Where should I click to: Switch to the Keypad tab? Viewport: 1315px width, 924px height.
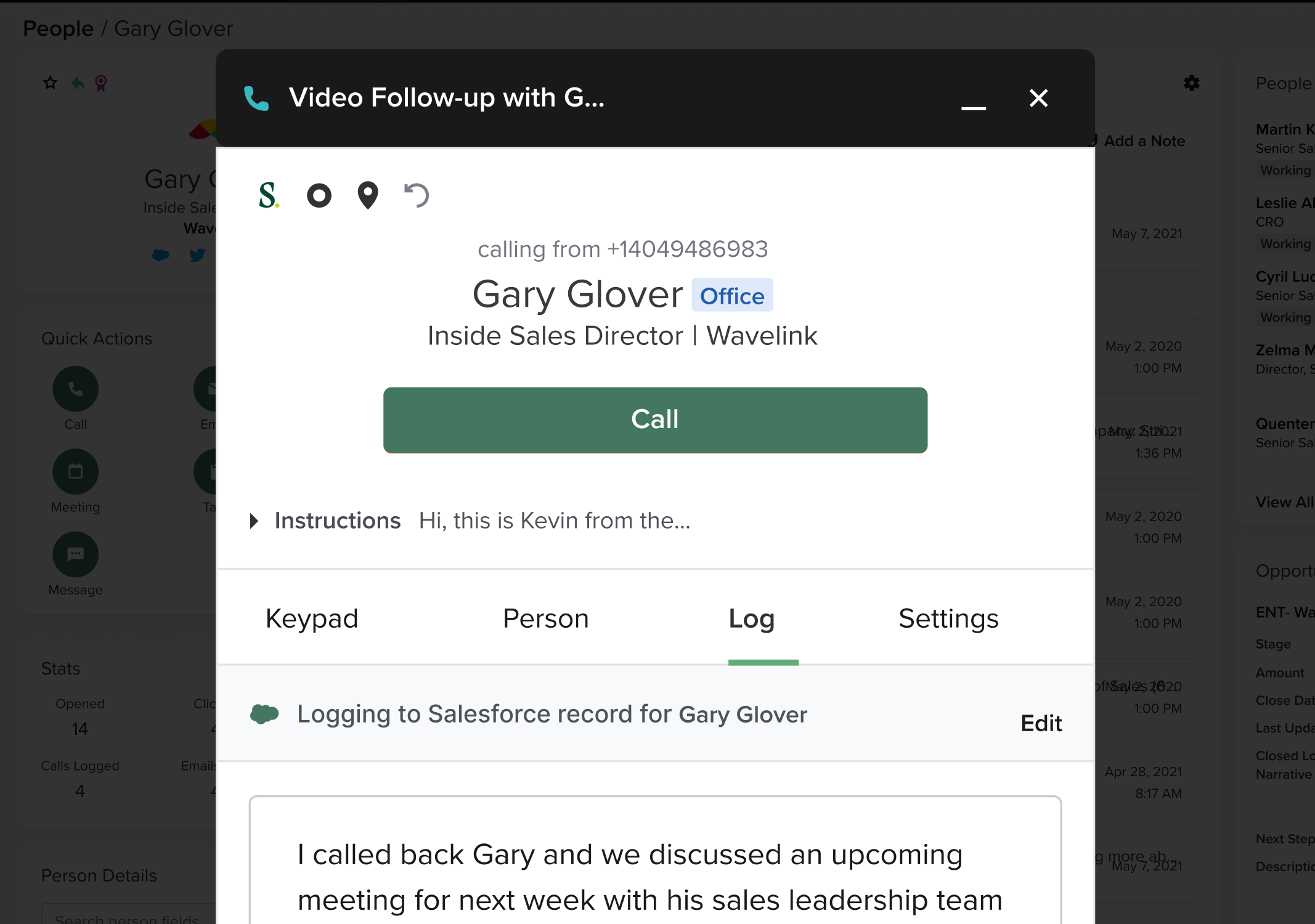(312, 618)
